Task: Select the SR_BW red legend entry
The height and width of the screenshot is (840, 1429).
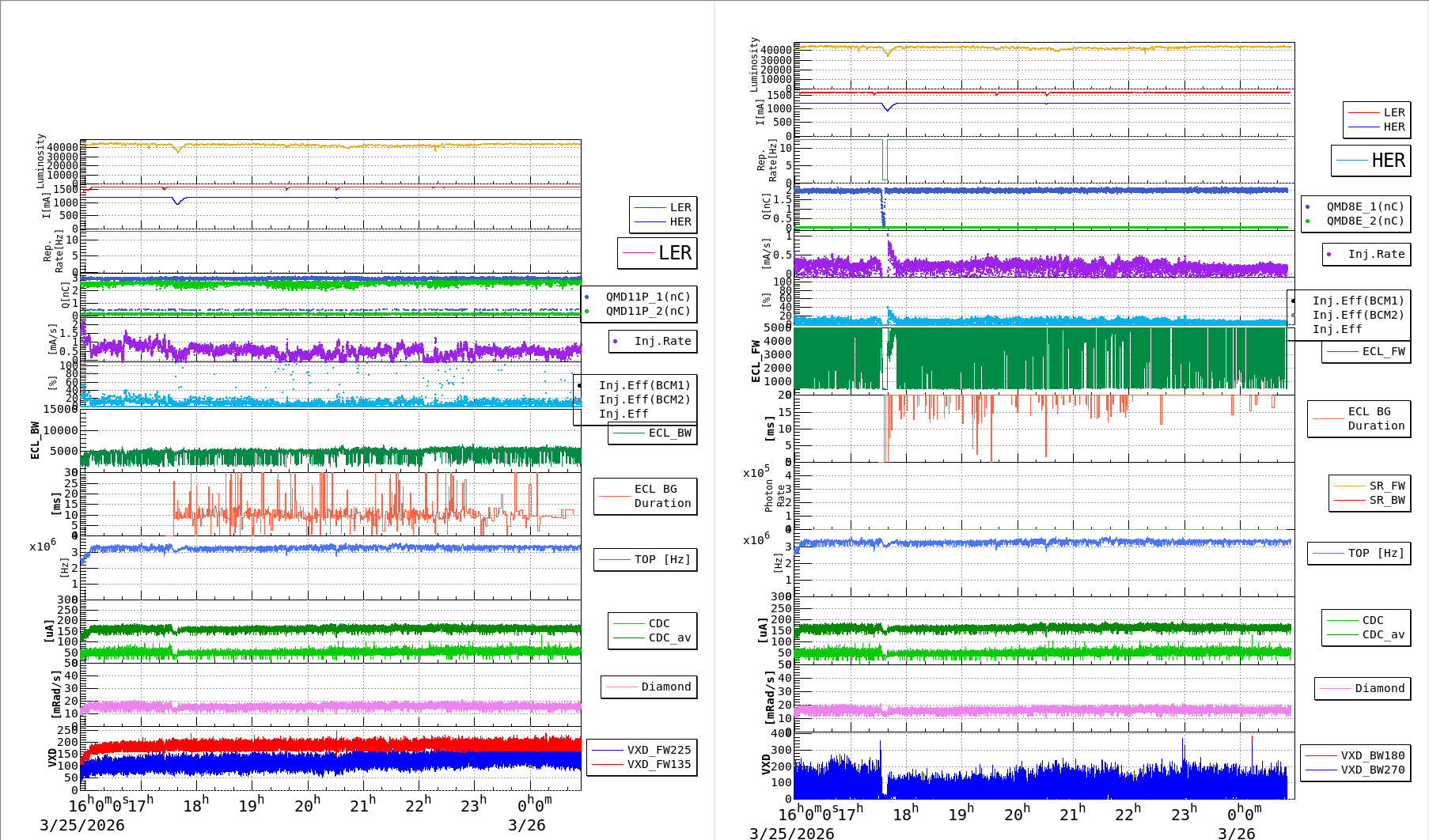Action: 1386,501
